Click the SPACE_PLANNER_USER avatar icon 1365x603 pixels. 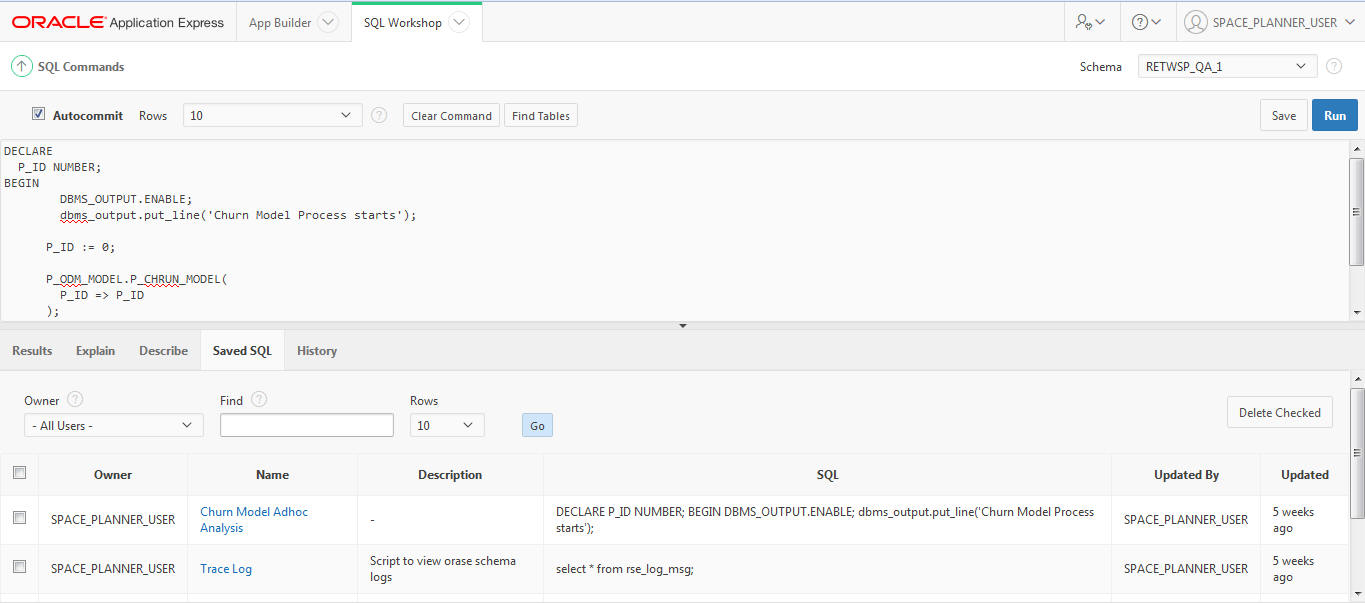coord(1195,22)
